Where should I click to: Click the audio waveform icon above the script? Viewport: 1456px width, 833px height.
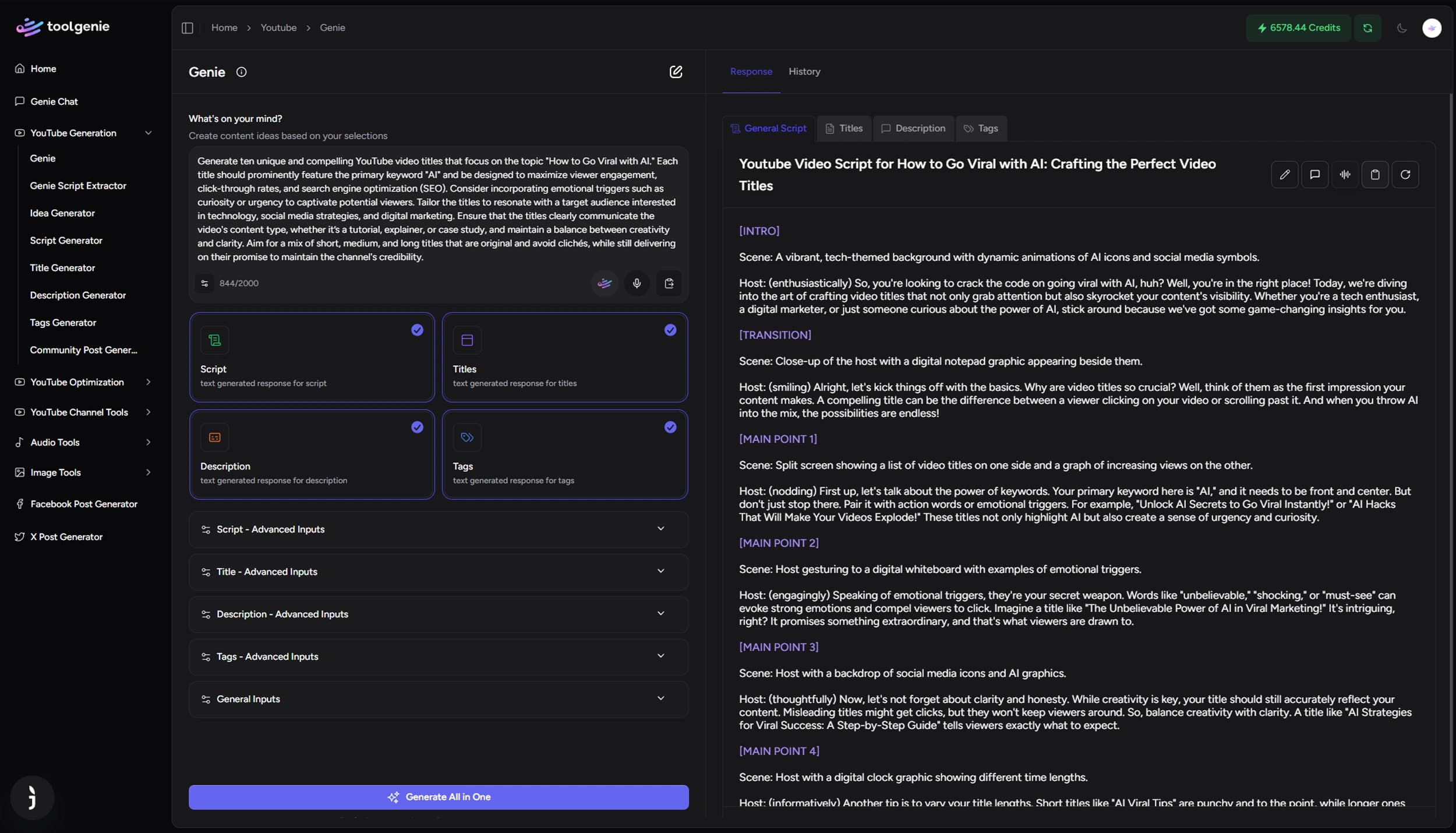1345,174
